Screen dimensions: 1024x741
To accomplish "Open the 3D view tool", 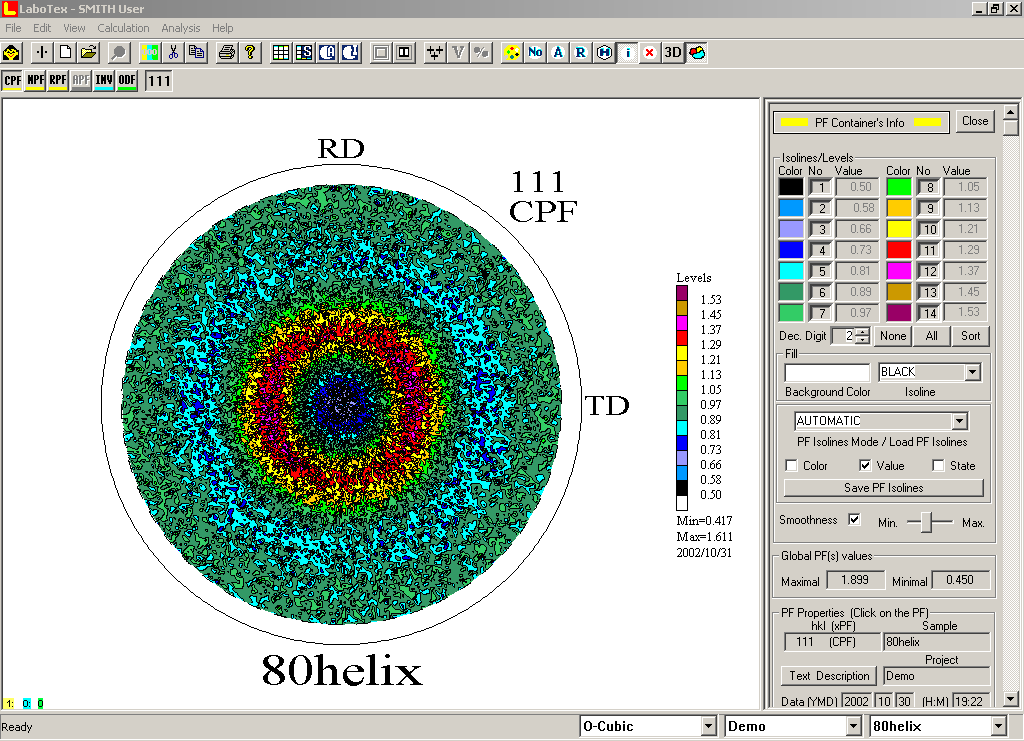I will pos(673,52).
